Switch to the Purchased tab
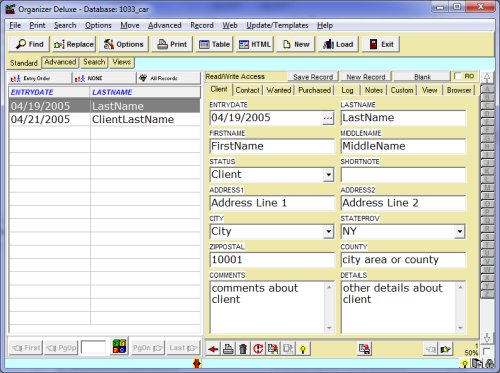 click(314, 90)
